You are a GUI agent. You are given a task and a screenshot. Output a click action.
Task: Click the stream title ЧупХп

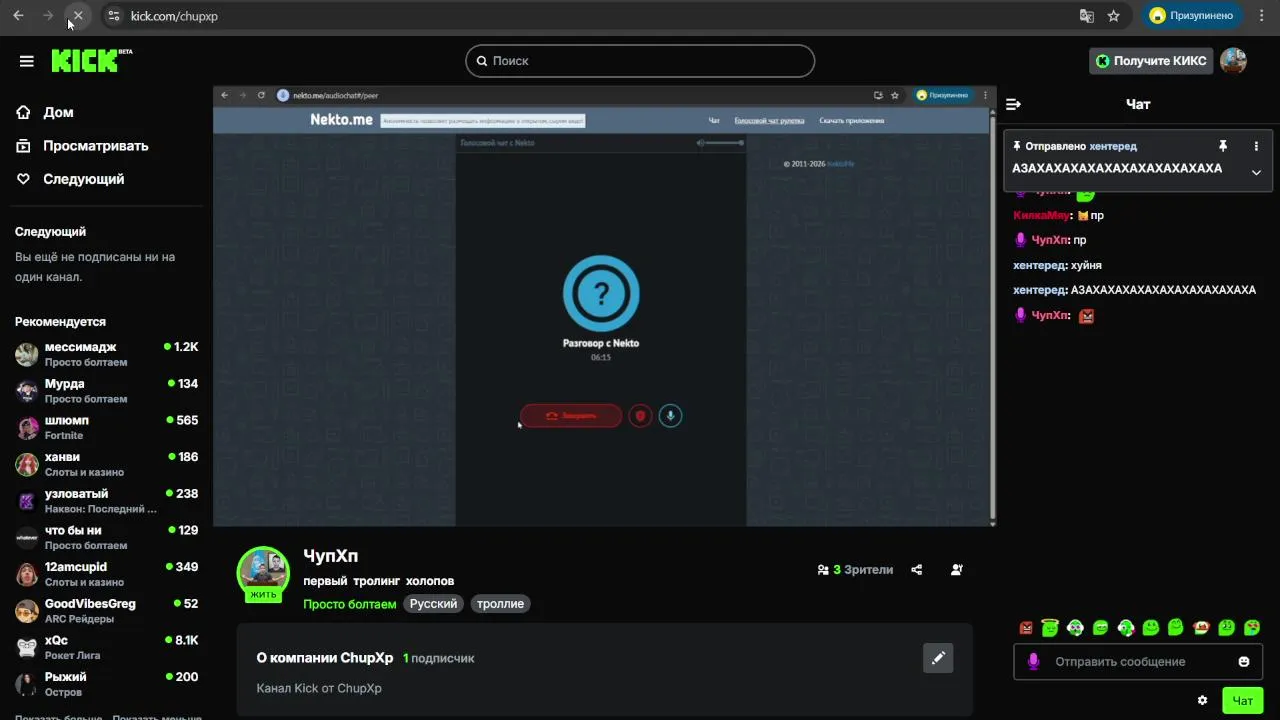[x=330, y=556]
